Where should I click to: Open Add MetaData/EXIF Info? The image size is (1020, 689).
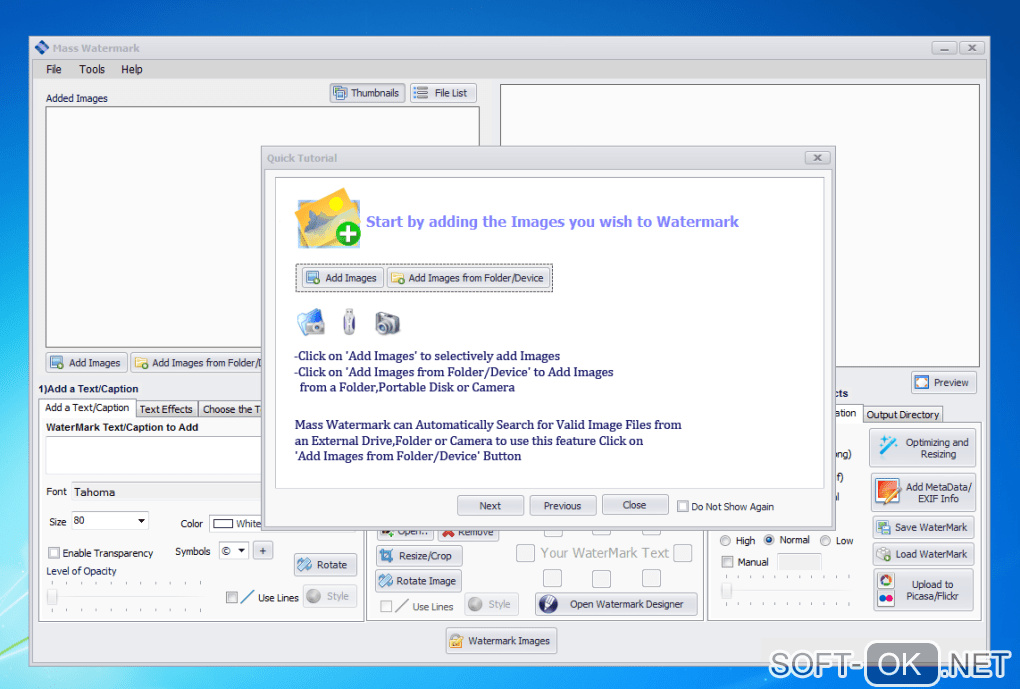point(922,492)
